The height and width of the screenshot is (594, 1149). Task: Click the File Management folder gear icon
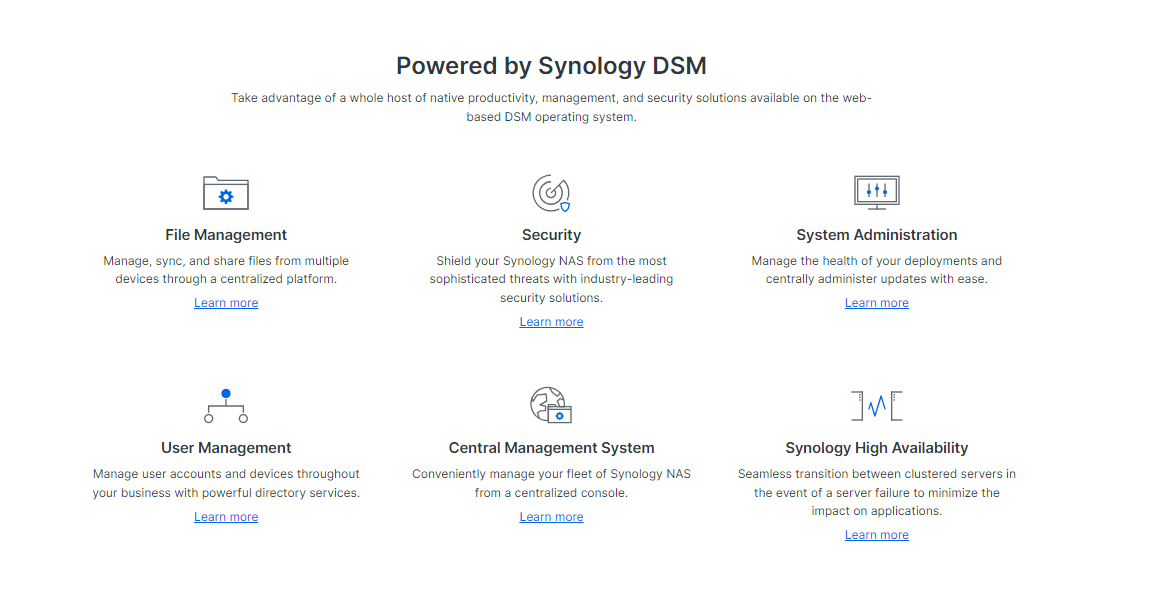pos(226,193)
